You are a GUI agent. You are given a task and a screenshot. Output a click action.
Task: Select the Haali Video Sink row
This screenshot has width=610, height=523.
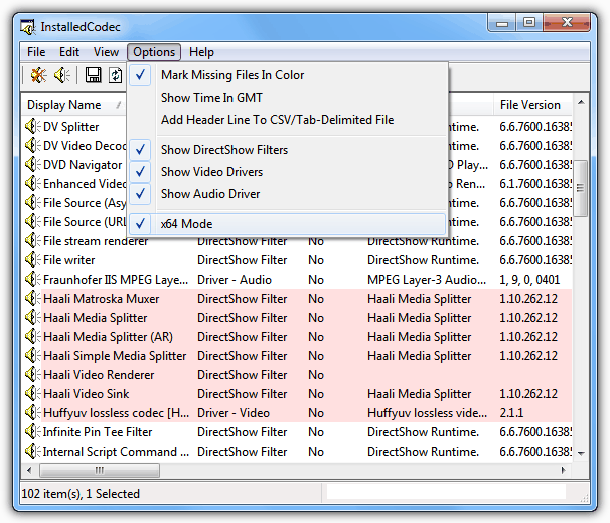pyautogui.click(x=297, y=393)
